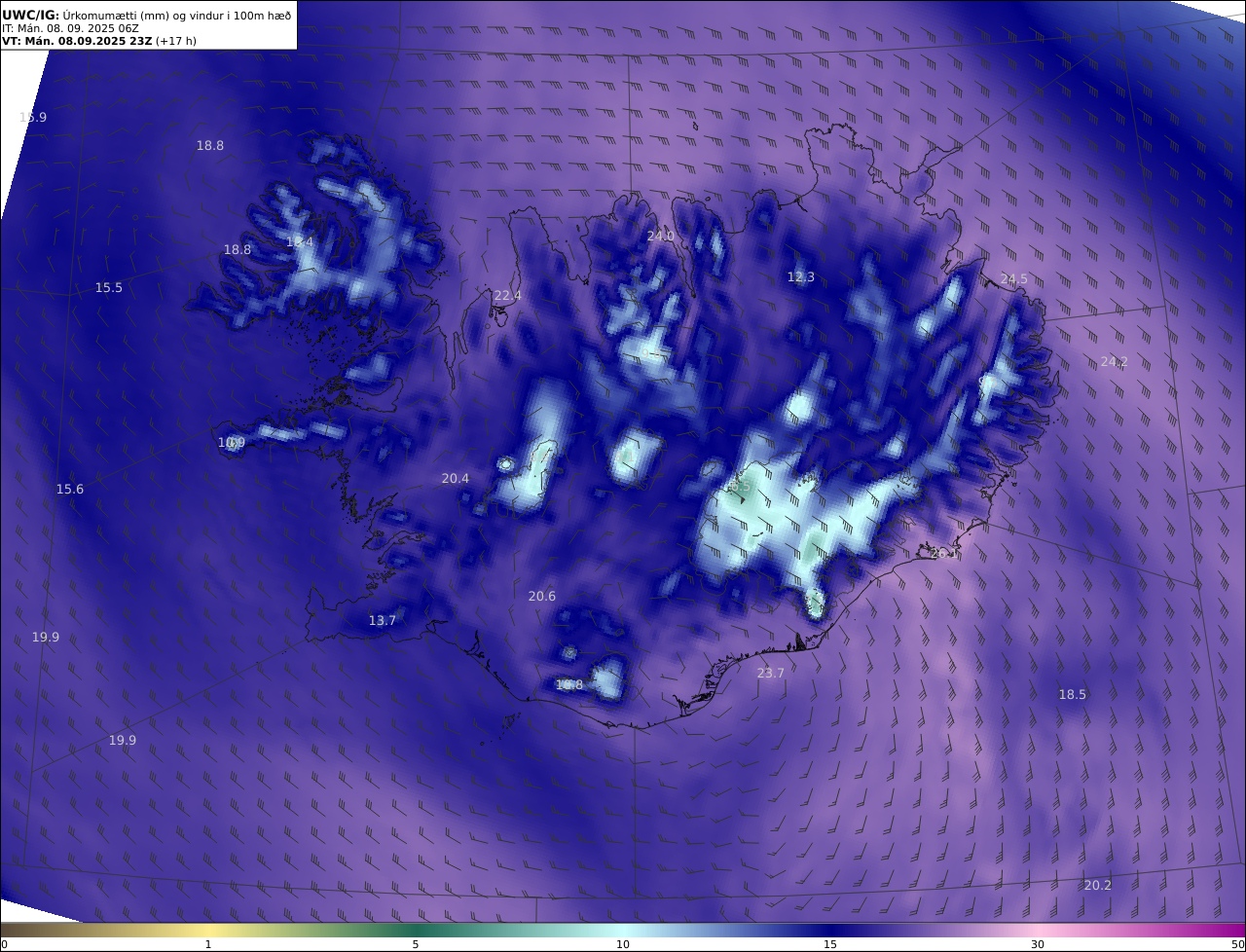Click the 24.2 value over the sea
The height and width of the screenshot is (952, 1246).
[1115, 362]
